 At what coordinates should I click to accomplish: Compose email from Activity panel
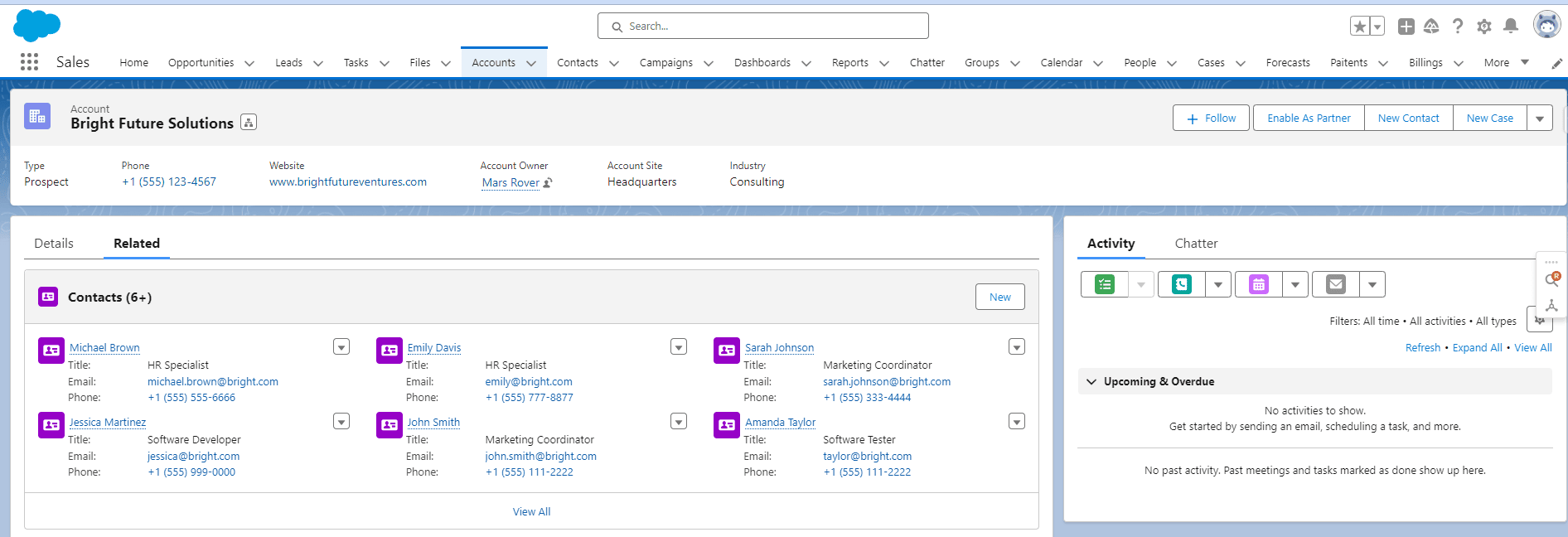[1336, 284]
